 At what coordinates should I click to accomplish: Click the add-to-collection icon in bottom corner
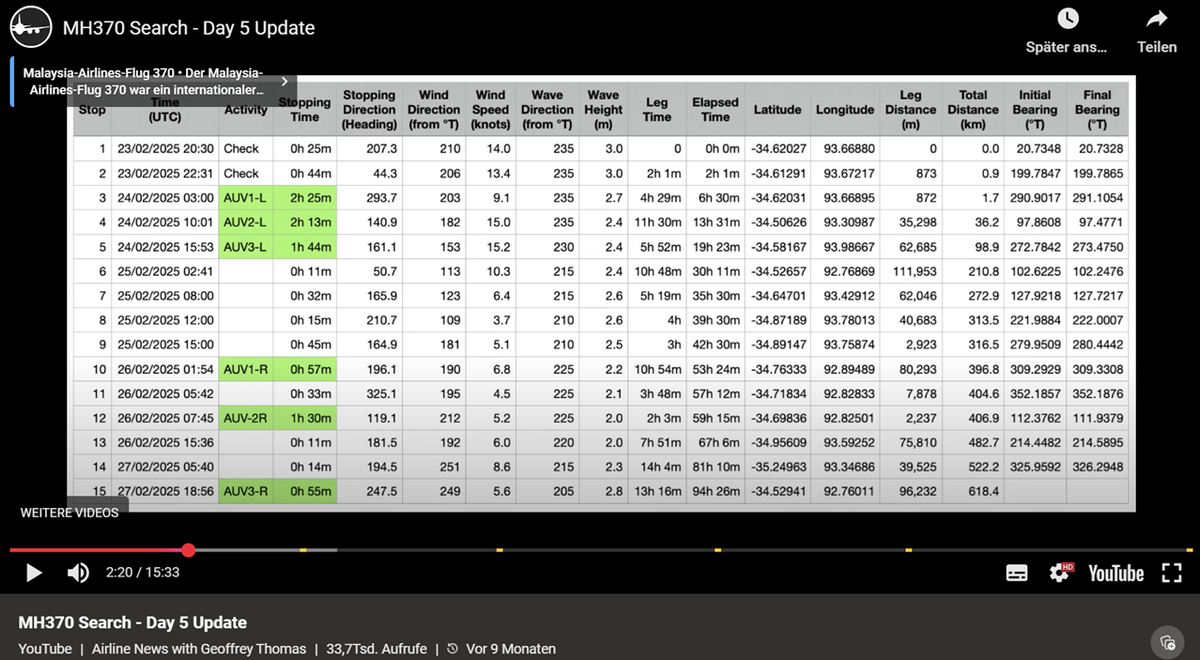1167,642
